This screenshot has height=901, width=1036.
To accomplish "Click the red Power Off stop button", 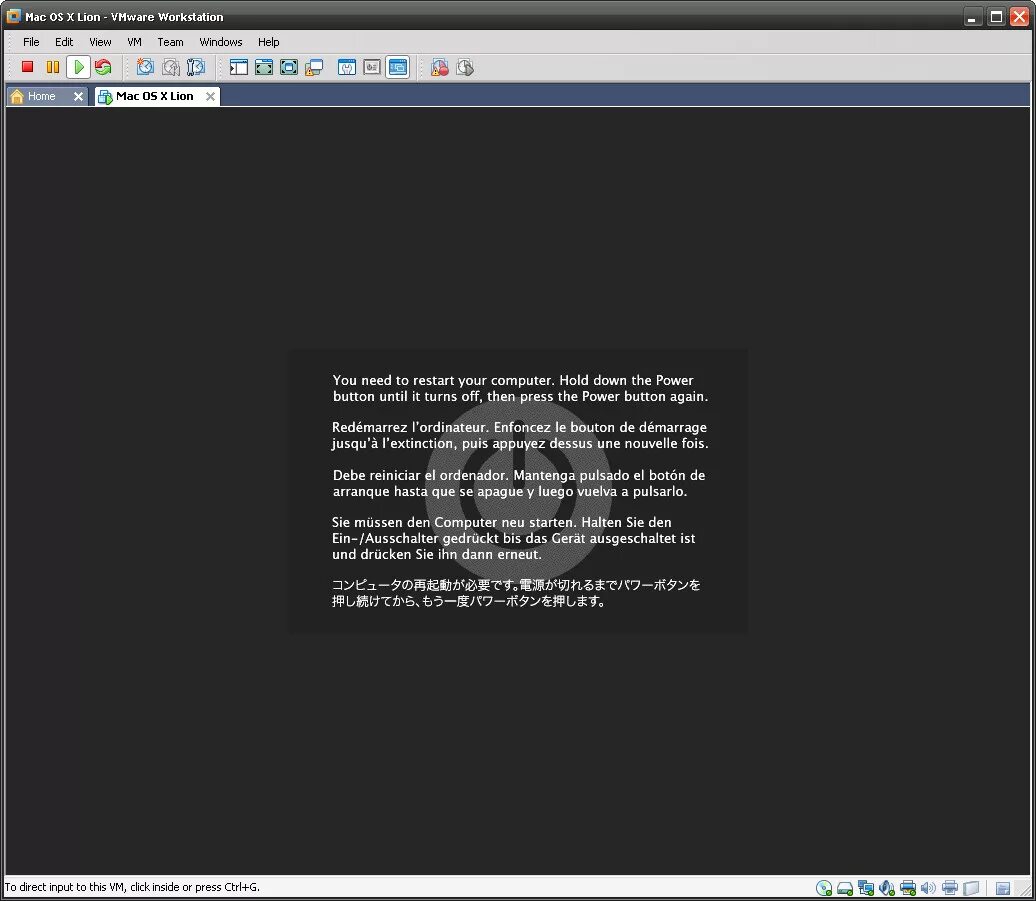I will click(x=27, y=67).
